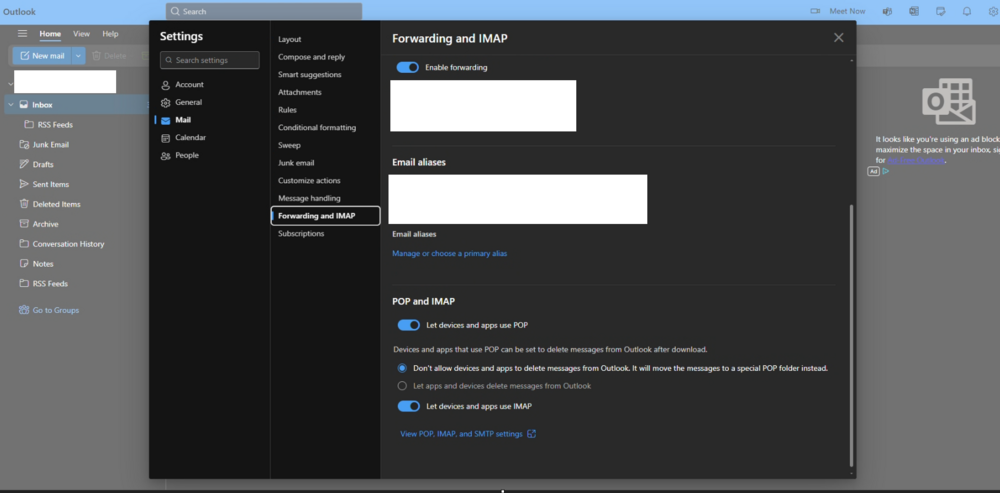Click the Sent Items arrow icon

click(24, 184)
